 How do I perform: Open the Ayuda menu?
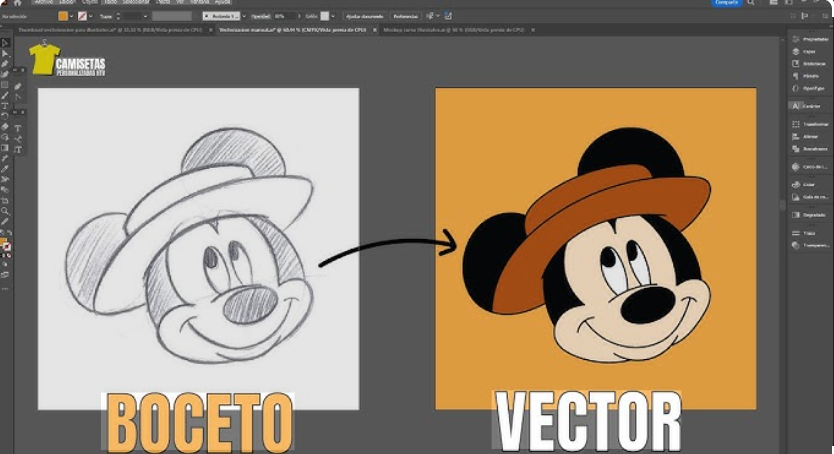(x=222, y=2)
